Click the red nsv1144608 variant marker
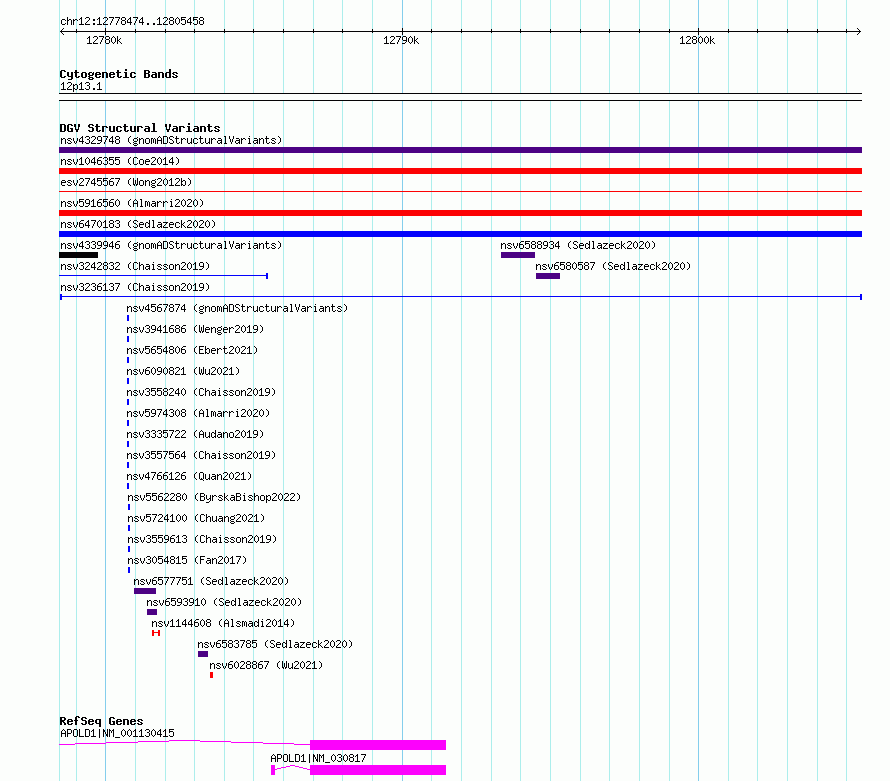Image resolution: width=890 pixels, height=781 pixels. click(156, 633)
